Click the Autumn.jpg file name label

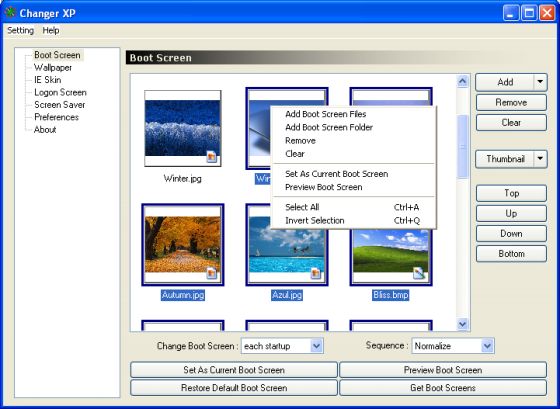182,295
